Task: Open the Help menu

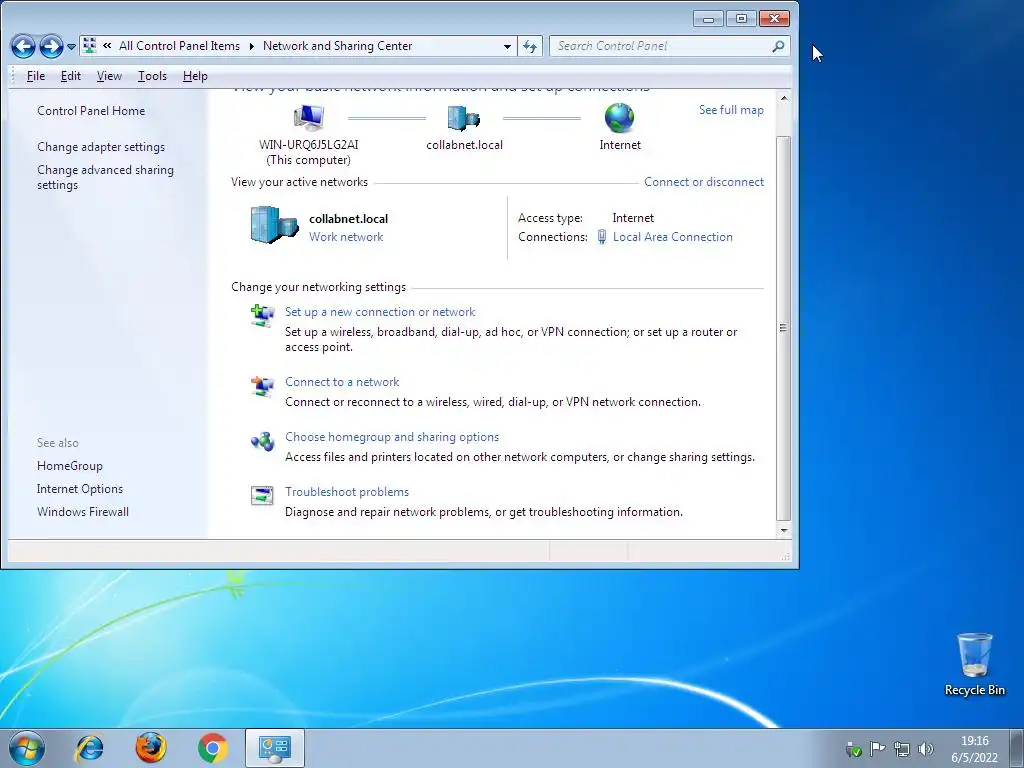Action: pos(195,76)
